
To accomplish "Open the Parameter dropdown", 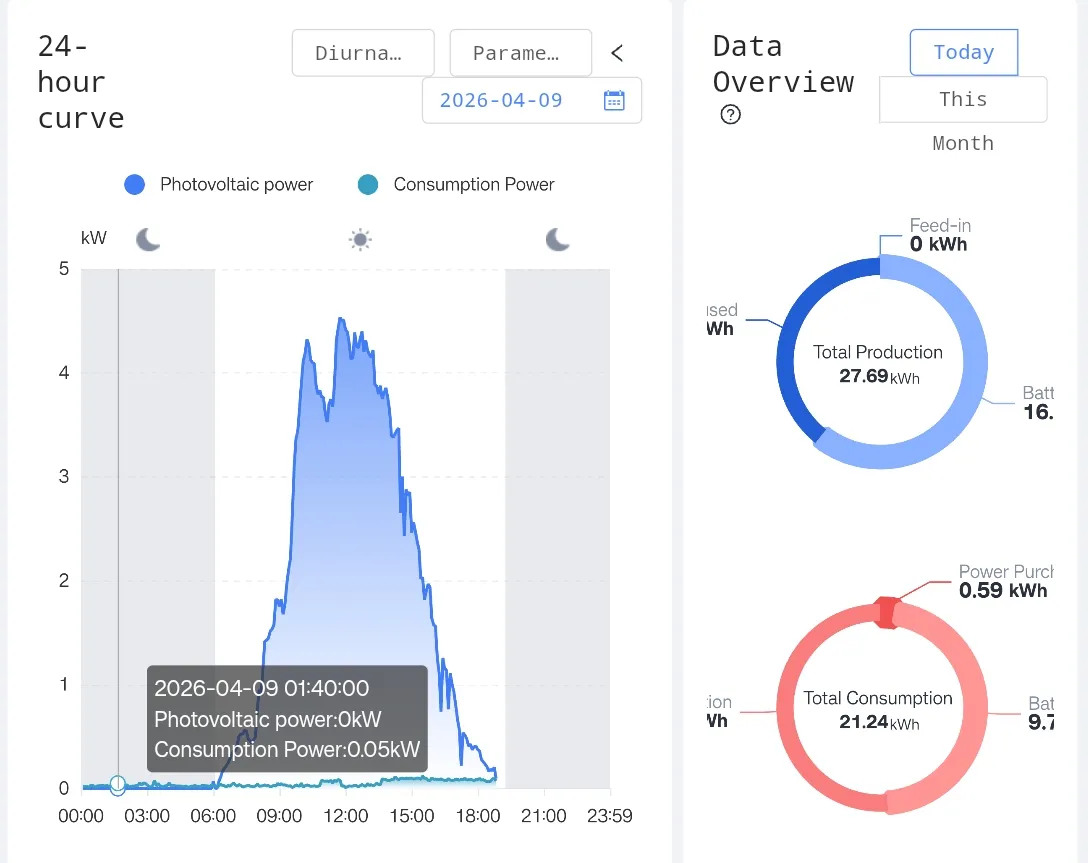I will pyautogui.click(x=520, y=53).
